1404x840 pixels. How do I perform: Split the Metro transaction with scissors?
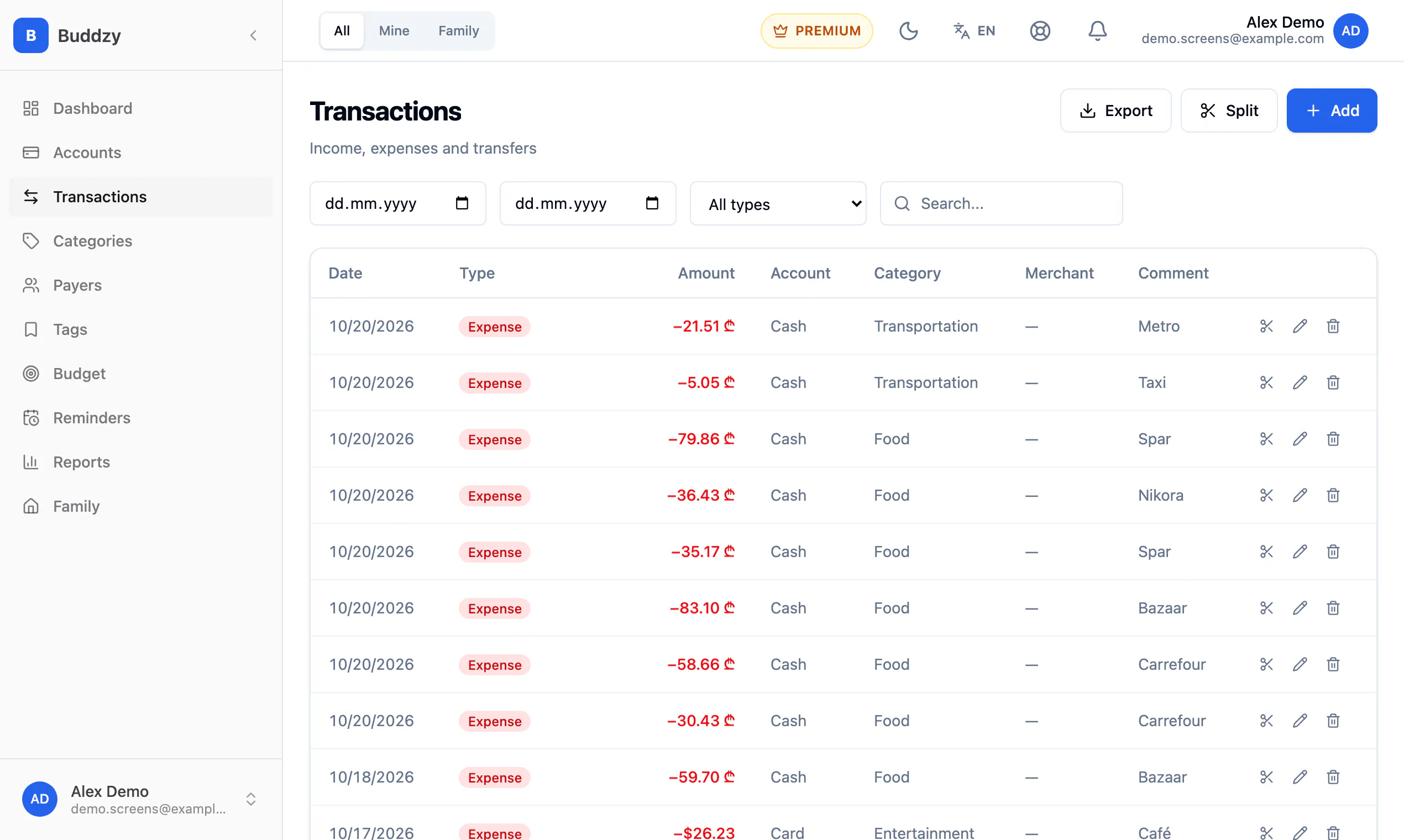tap(1266, 326)
